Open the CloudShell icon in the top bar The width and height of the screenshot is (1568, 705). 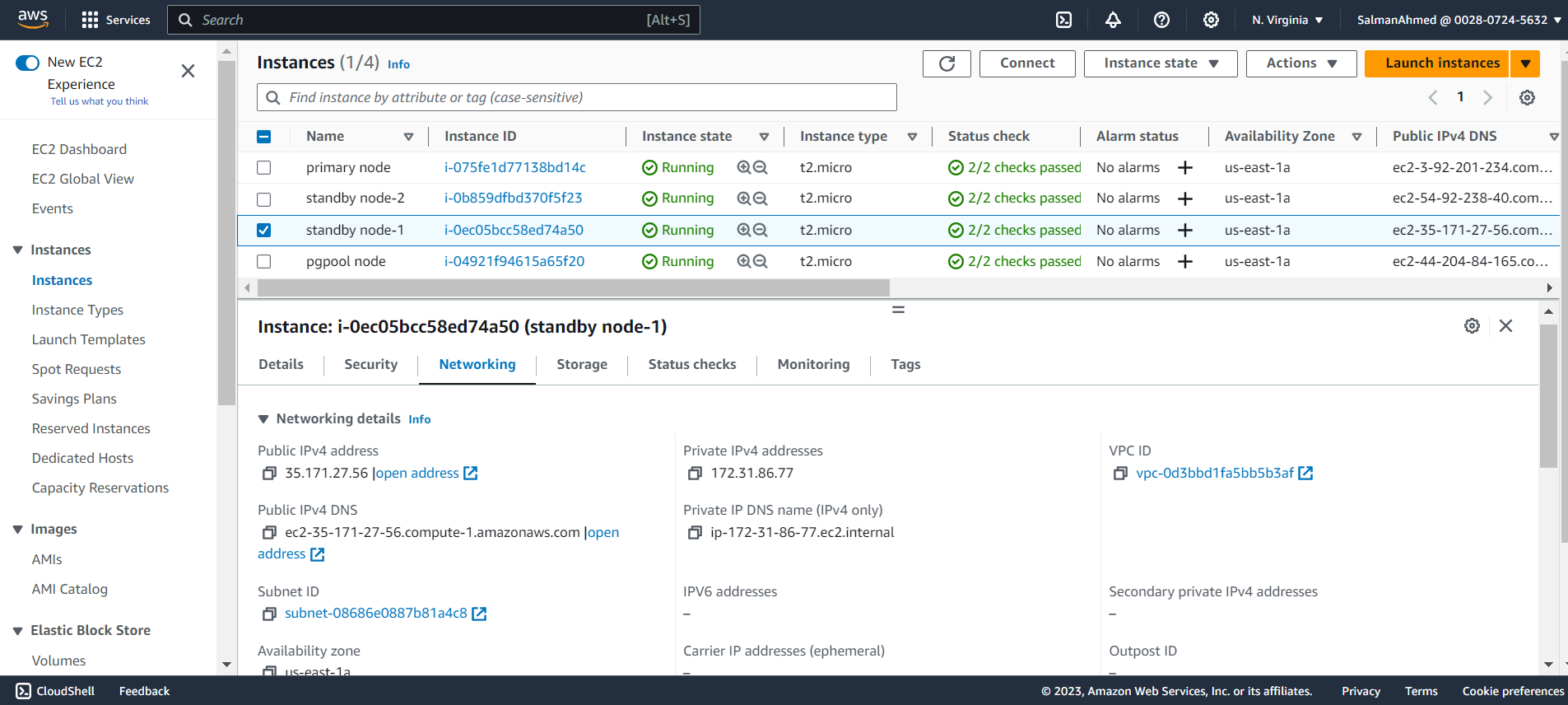click(1063, 20)
